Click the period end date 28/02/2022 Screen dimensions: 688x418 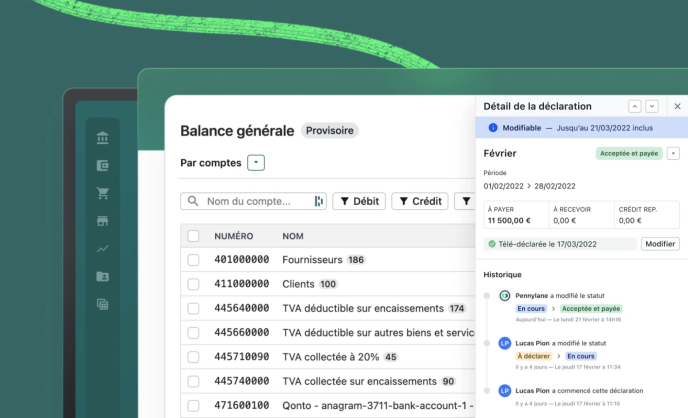click(555, 186)
